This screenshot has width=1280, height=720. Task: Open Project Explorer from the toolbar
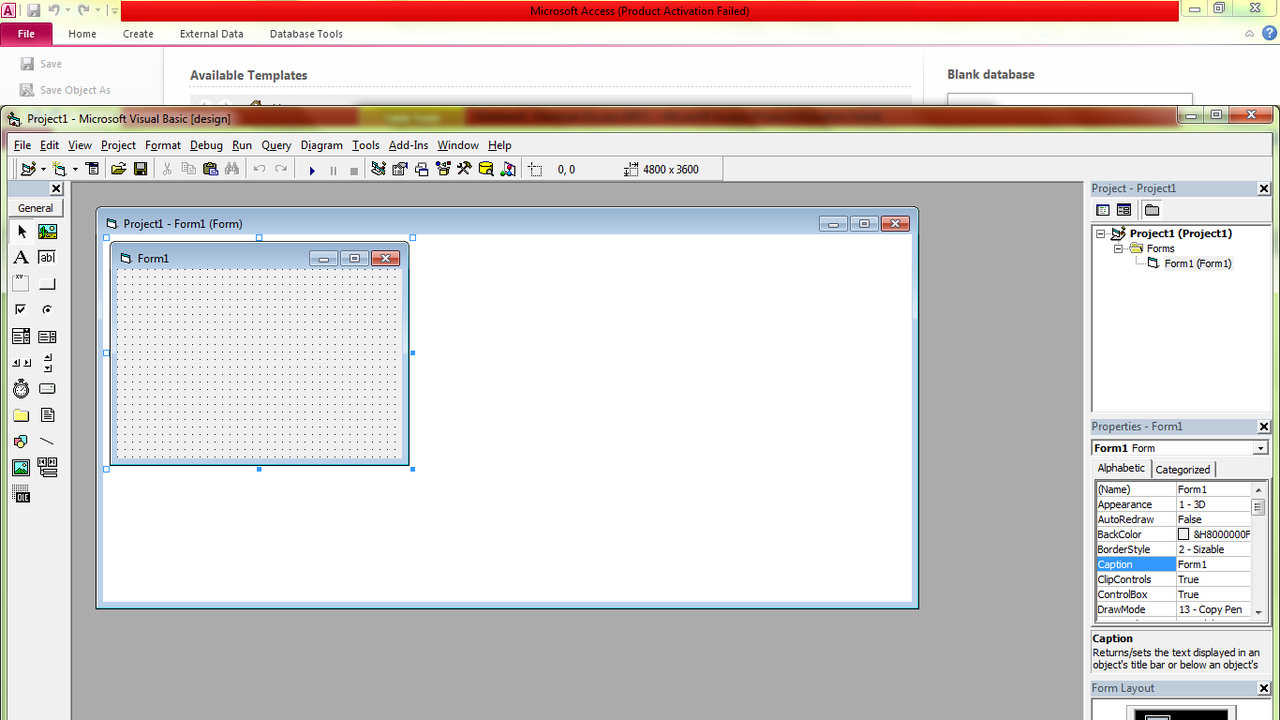[x=378, y=170]
